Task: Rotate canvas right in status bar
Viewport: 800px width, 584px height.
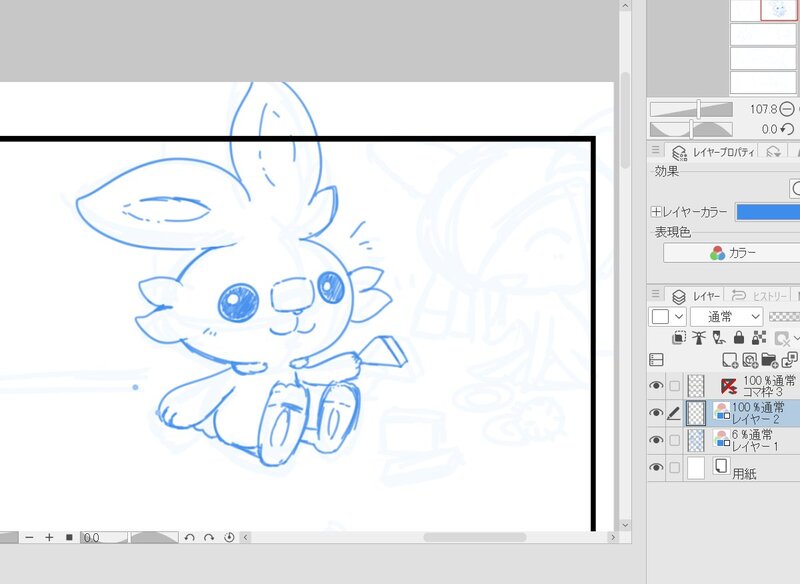Action: coord(209,537)
